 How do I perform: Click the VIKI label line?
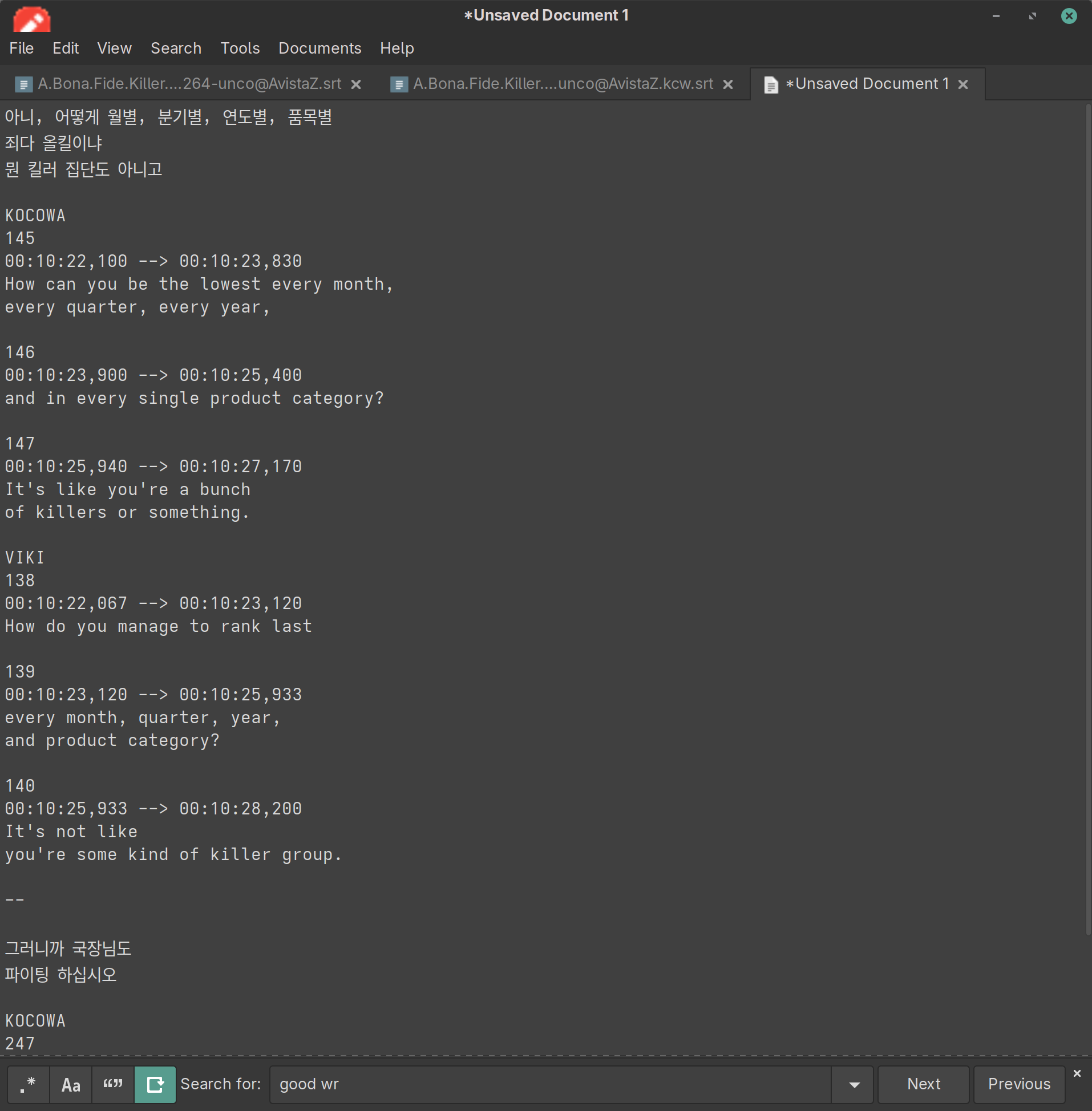tap(25, 557)
